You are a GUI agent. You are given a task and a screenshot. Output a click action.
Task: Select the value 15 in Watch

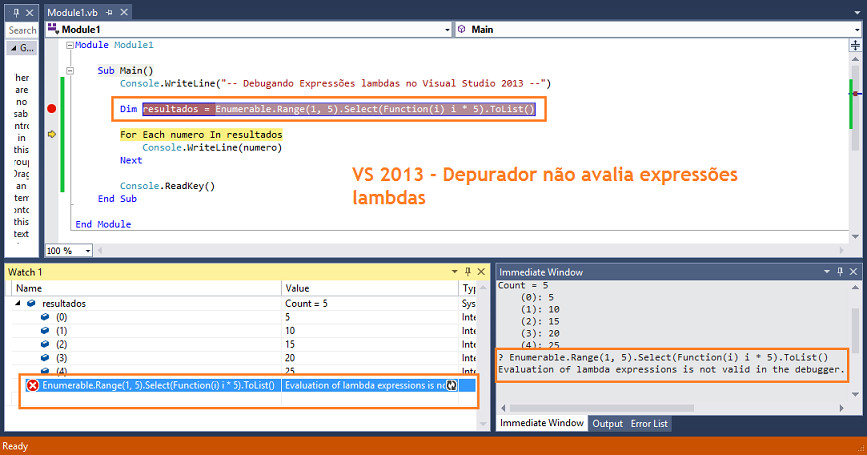pyautogui.click(x=290, y=344)
